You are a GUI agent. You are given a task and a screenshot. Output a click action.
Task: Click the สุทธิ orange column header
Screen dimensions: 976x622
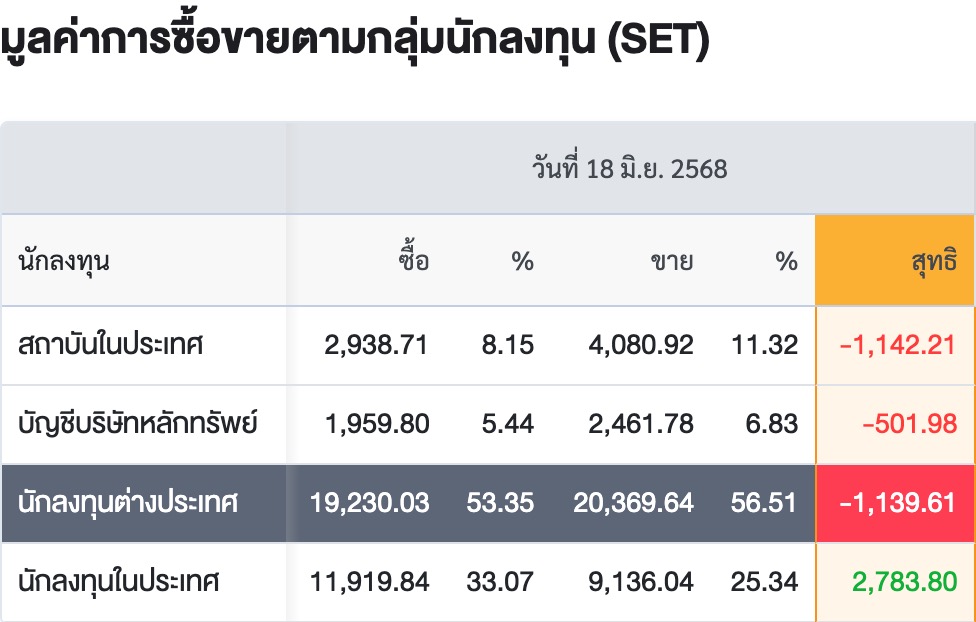(895, 260)
